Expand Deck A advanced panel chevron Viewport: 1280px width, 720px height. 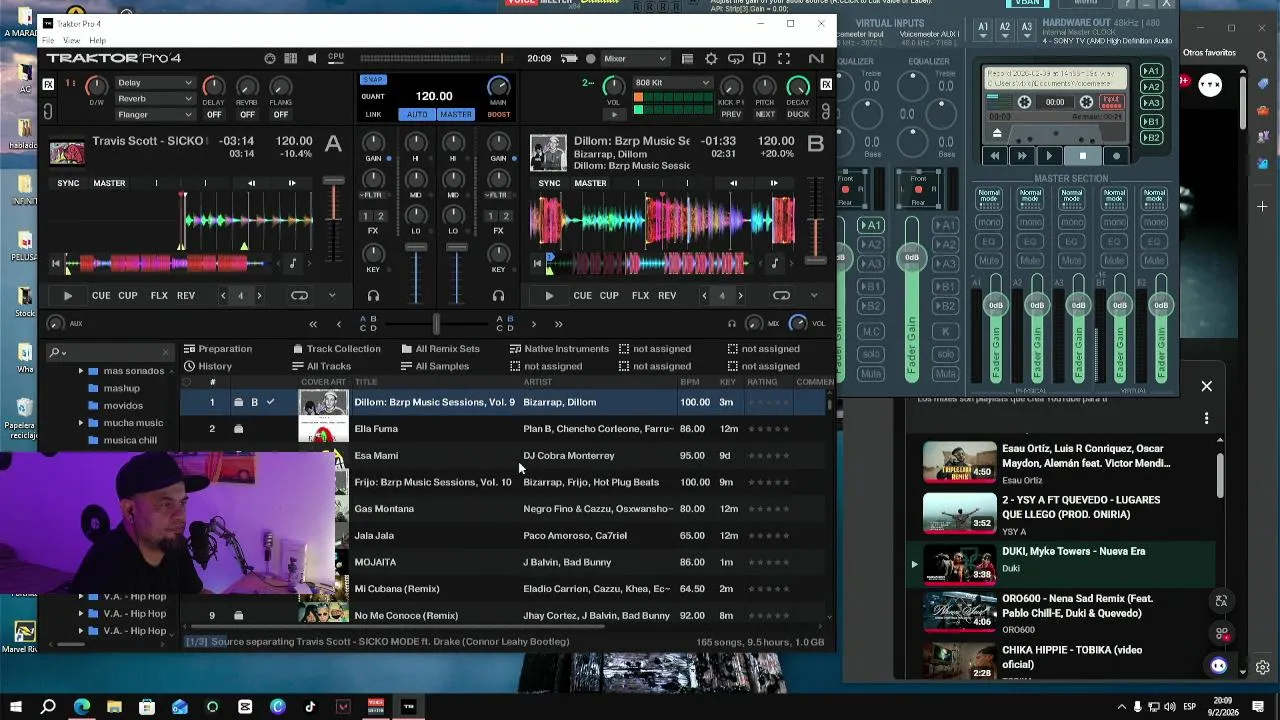332,296
